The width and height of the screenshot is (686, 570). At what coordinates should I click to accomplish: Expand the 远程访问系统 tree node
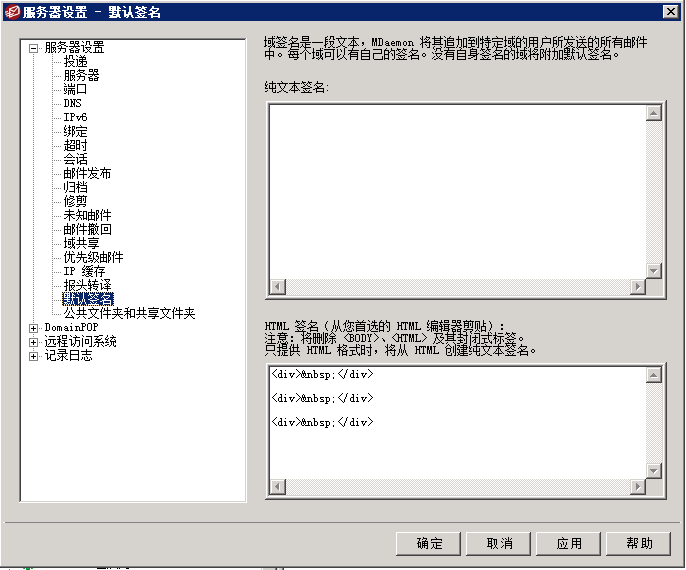click(x=34, y=341)
